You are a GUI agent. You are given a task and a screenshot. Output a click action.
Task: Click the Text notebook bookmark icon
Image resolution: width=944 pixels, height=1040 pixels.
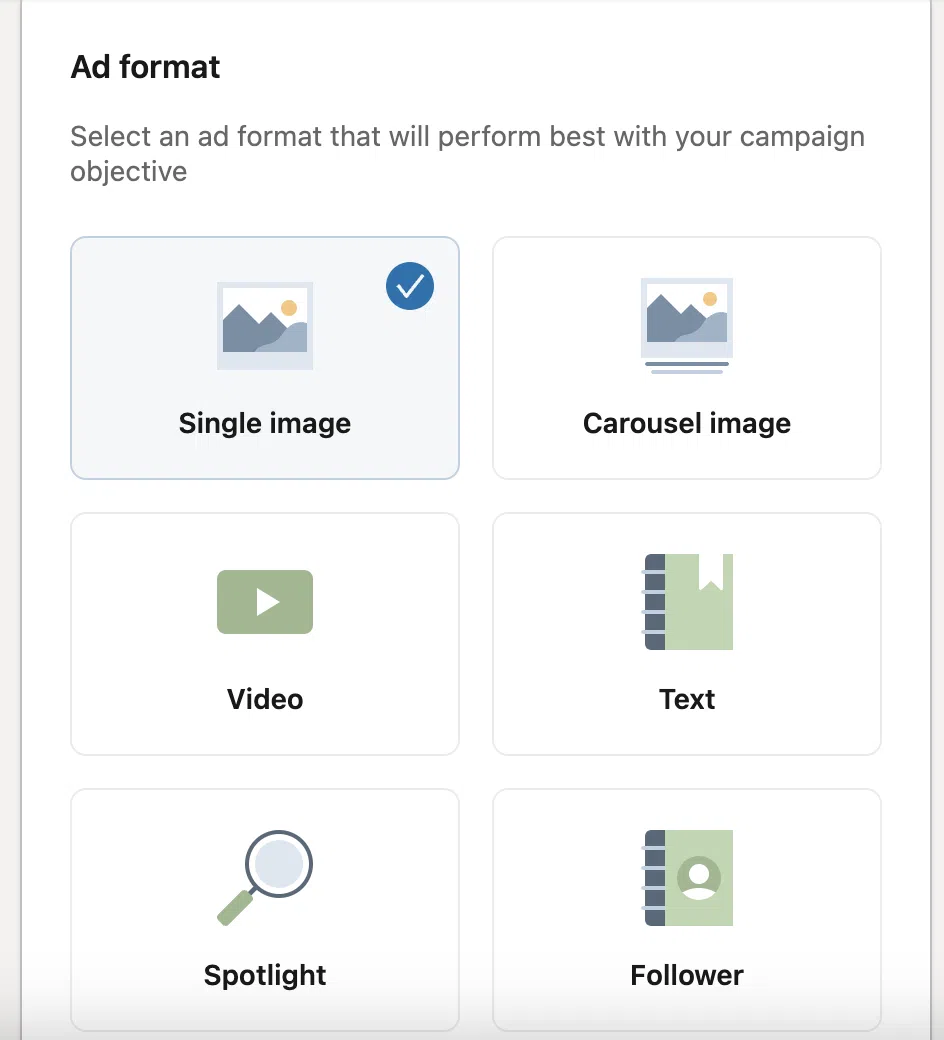pos(688,602)
